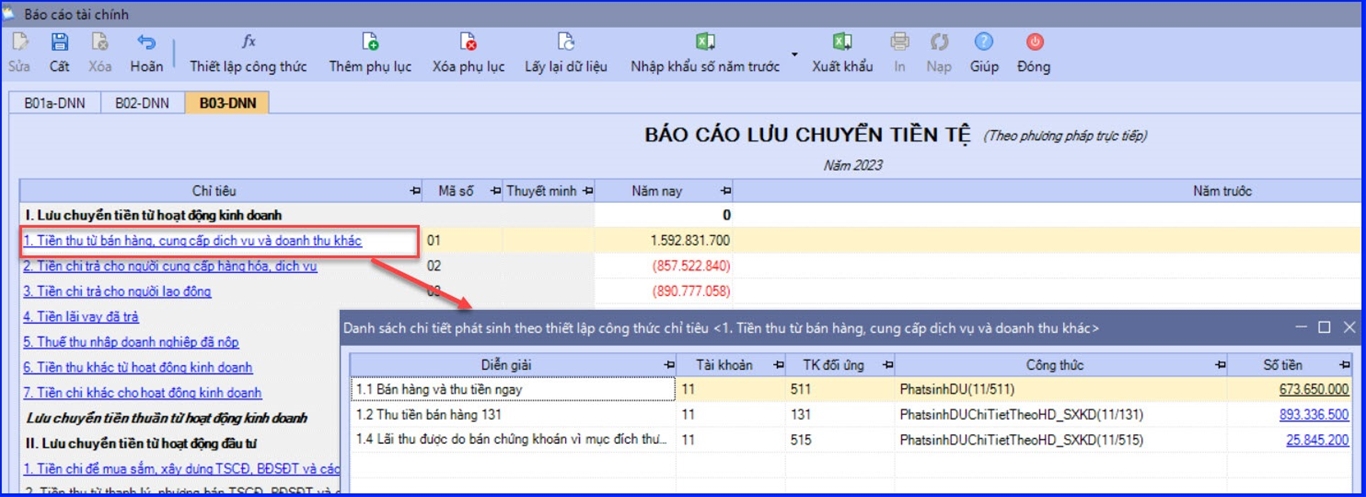1366x497 pixels.
Task: Open link 3. Tiền chi trả cho người lao động
Action: click(117, 291)
